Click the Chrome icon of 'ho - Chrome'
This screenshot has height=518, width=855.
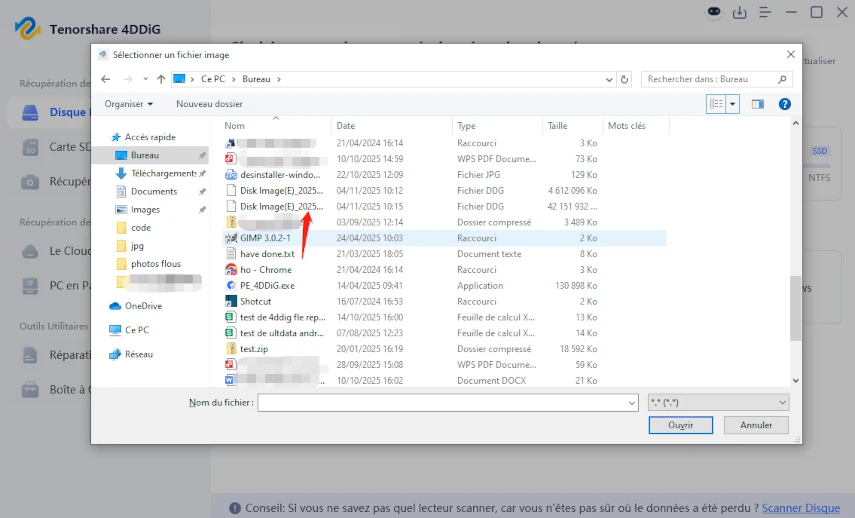[x=231, y=269]
